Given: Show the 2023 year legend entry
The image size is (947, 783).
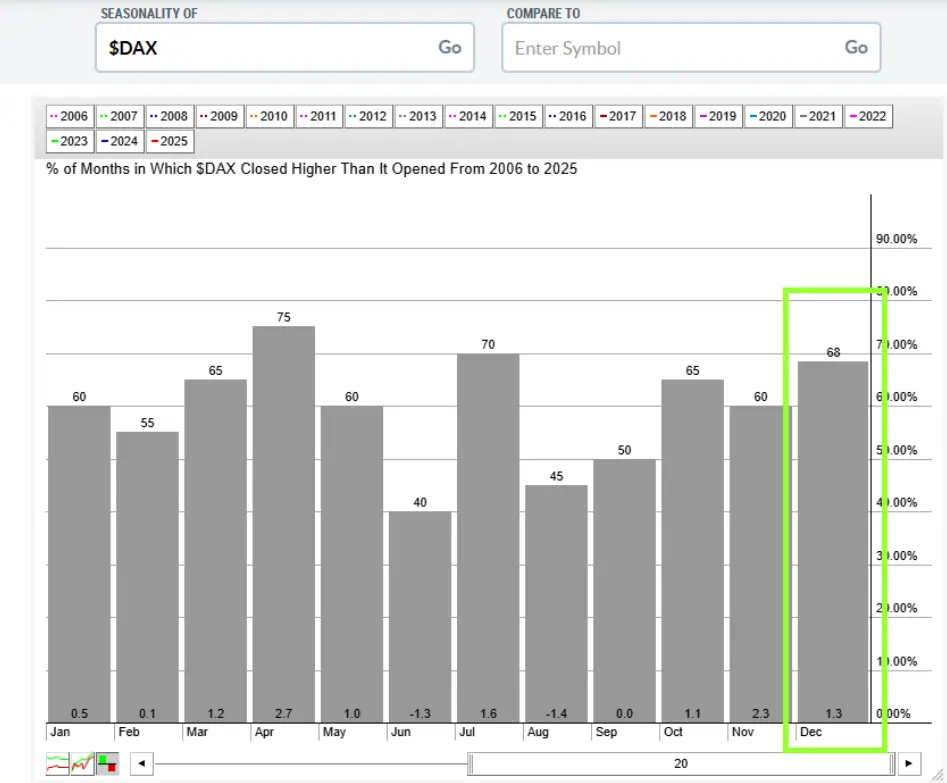Looking at the screenshot, I should tap(69, 141).
